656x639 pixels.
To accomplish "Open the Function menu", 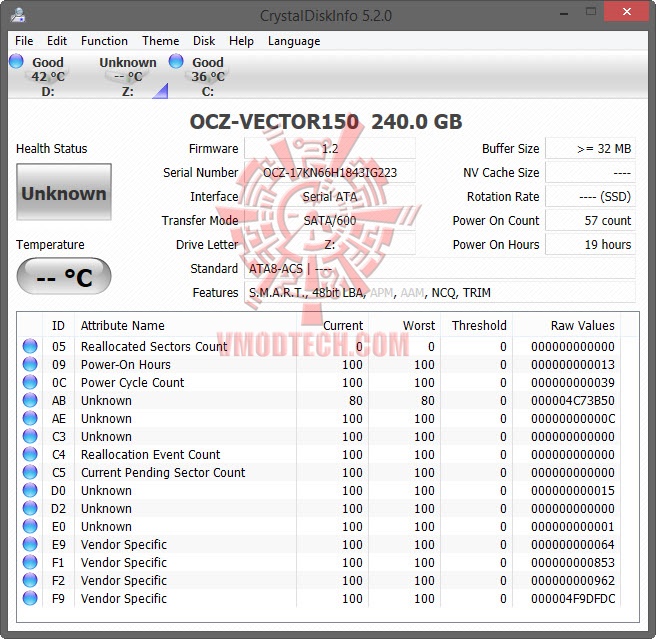I will coord(104,41).
